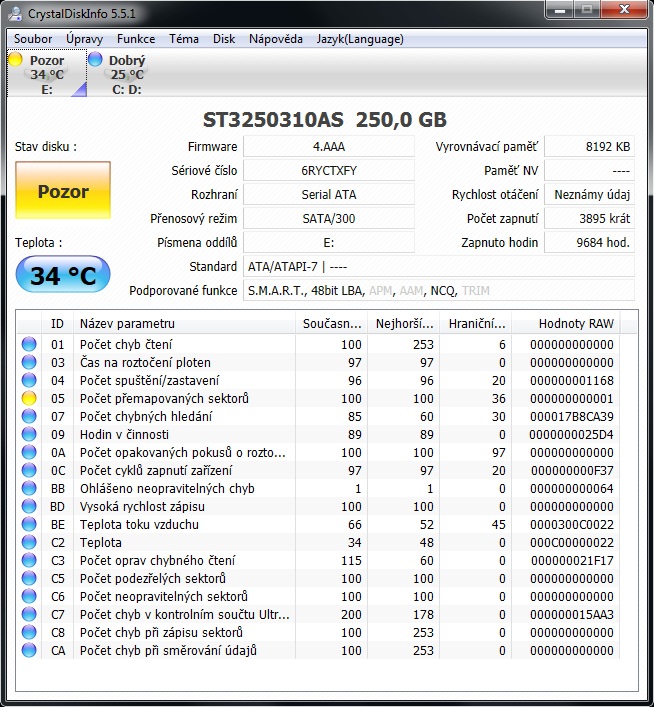Click the serial number field 6RYCTXFY
The height and width of the screenshot is (707, 654).
point(329,170)
